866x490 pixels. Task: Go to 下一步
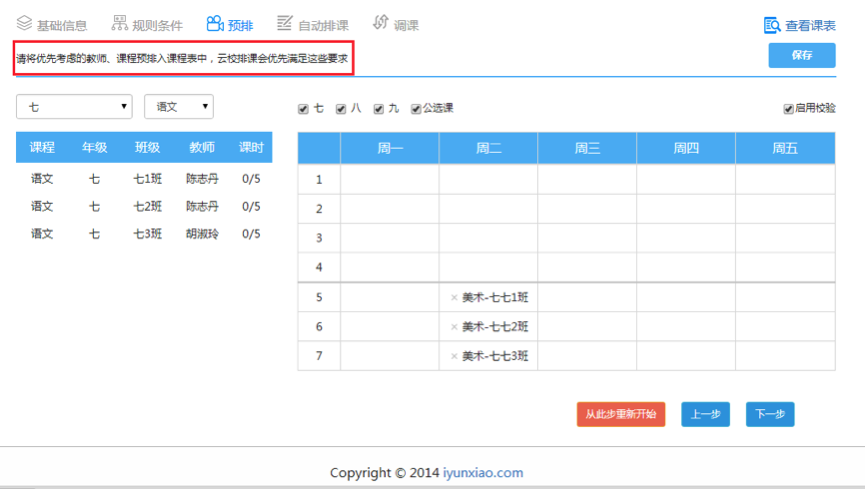click(x=769, y=414)
